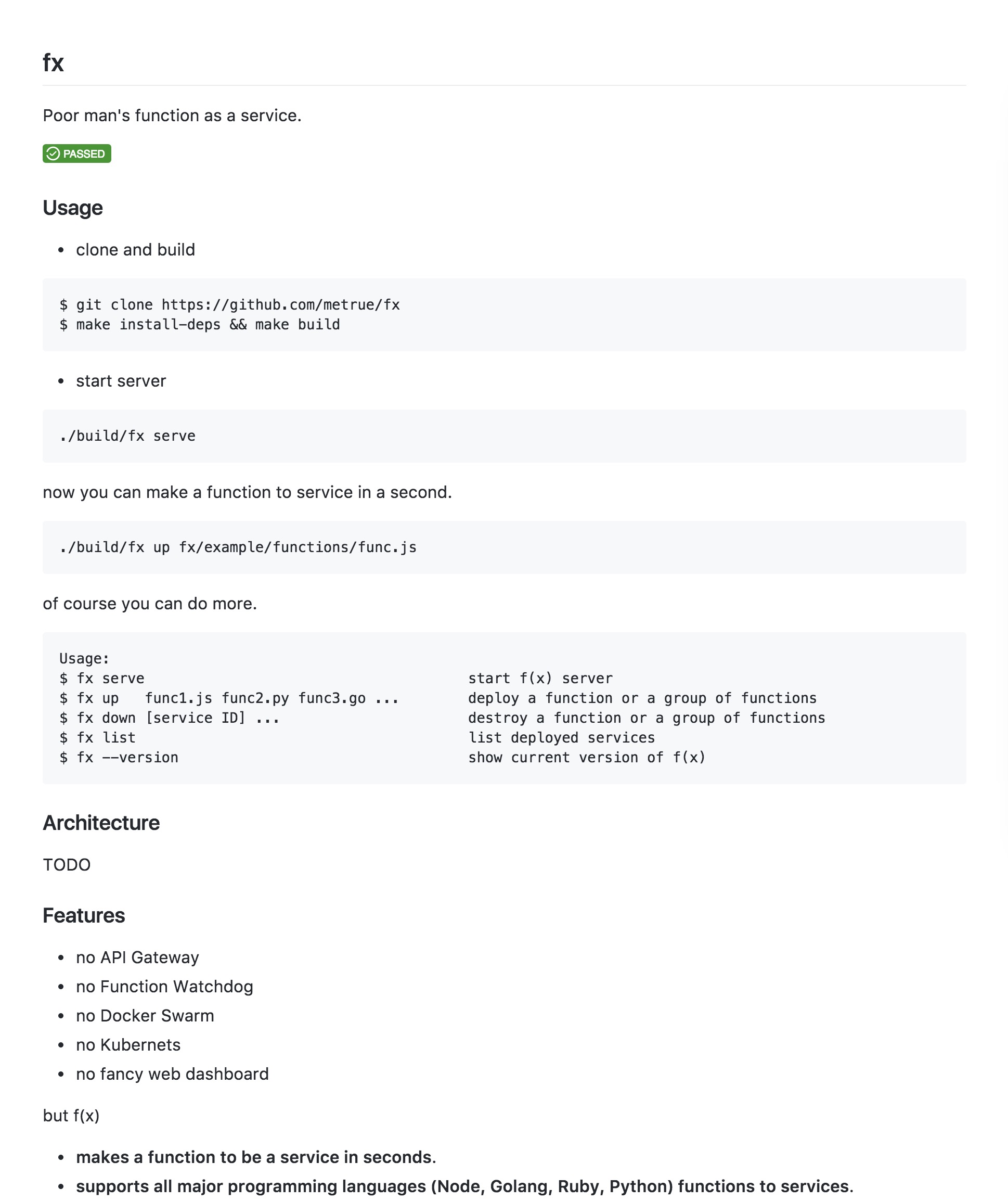Click the 'clone and build' bullet item
1008x1201 pixels.
point(136,250)
